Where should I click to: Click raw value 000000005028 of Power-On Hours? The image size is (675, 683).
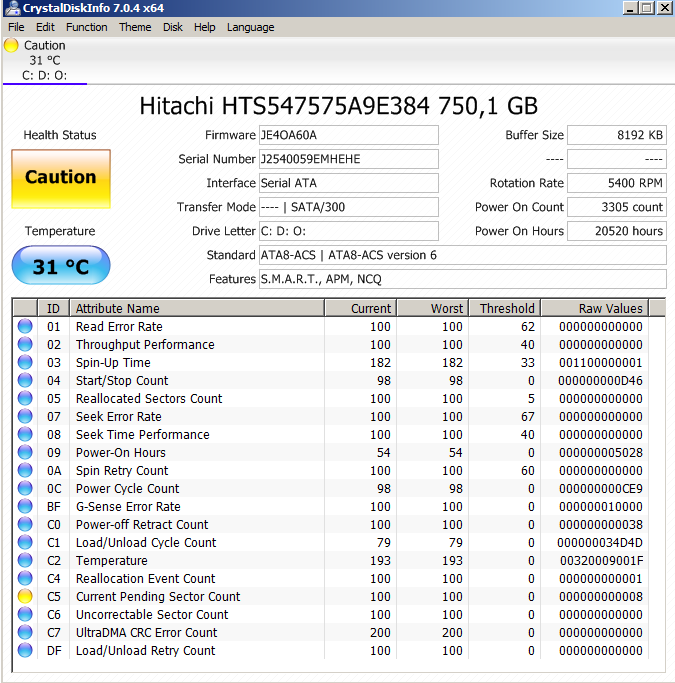601,453
